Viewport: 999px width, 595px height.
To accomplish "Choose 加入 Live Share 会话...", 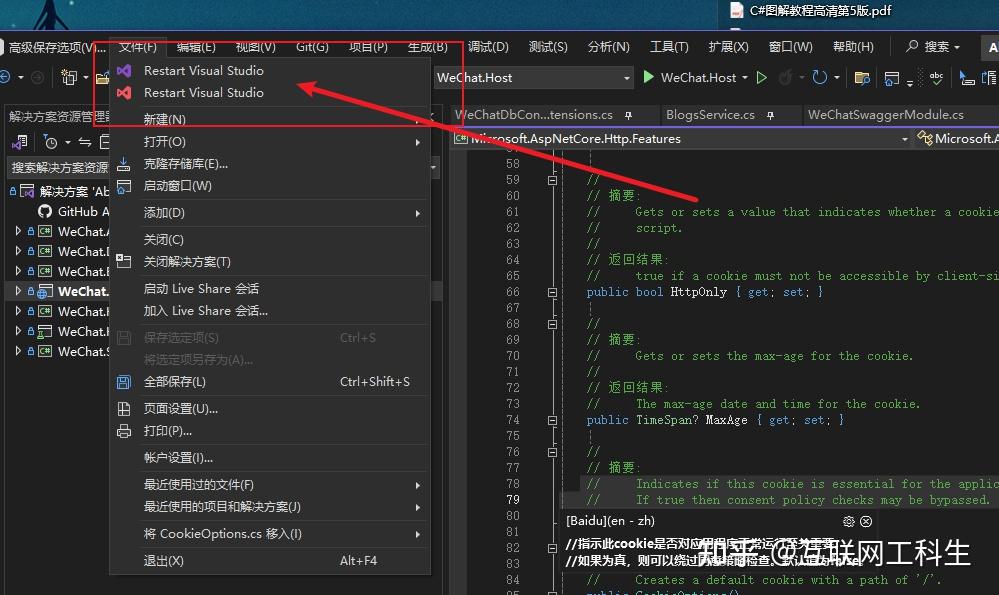I will [269, 311].
